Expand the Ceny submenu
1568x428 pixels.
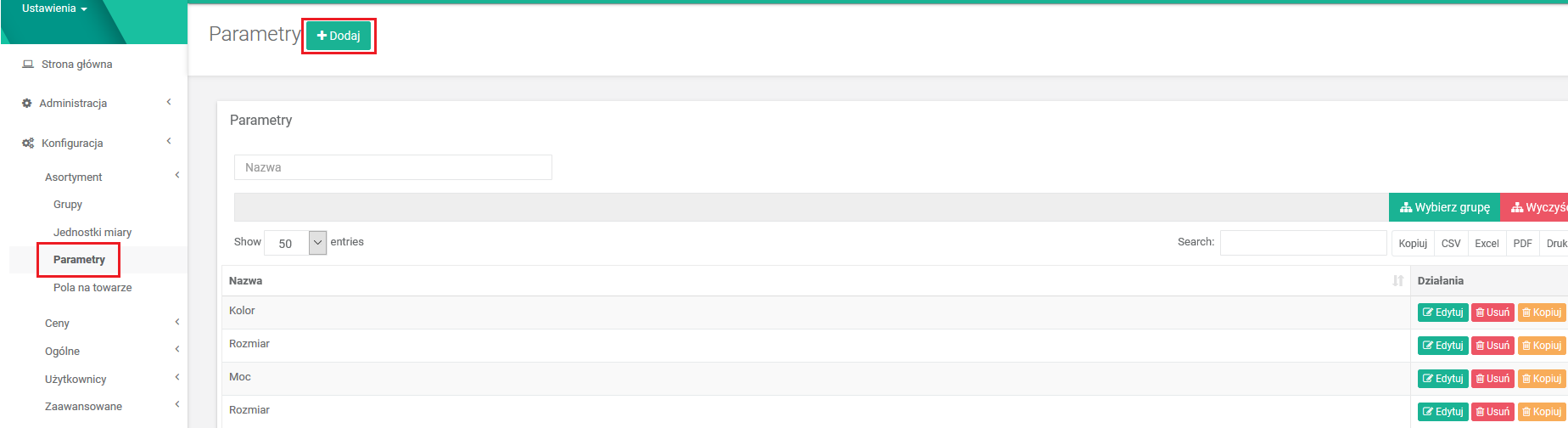point(177,323)
